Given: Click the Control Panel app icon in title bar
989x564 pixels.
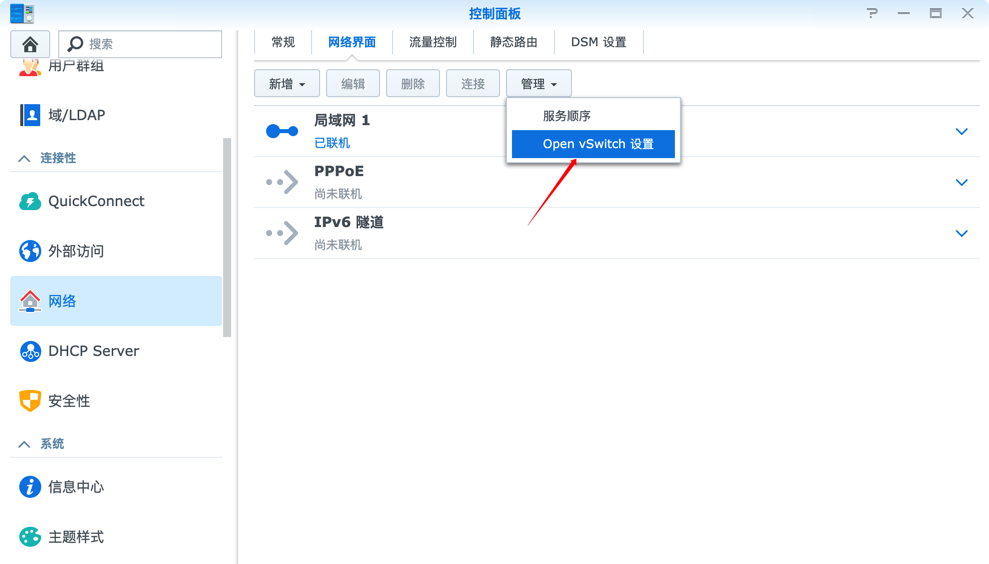Looking at the screenshot, I should (x=22, y=13).
